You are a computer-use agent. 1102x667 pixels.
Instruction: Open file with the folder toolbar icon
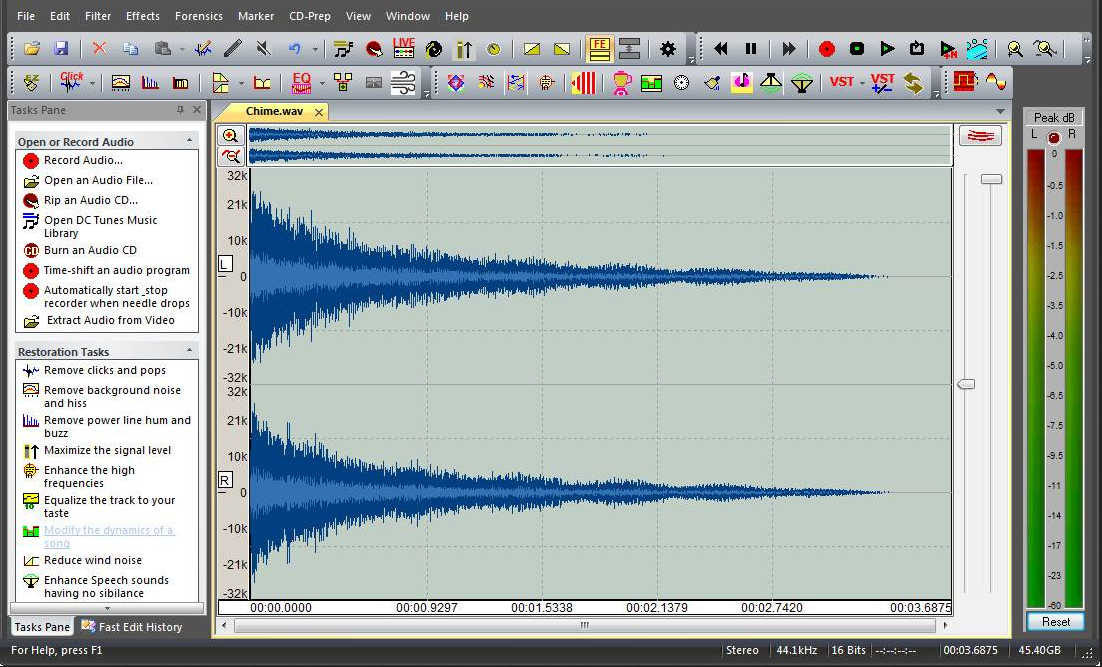point(32,48)
